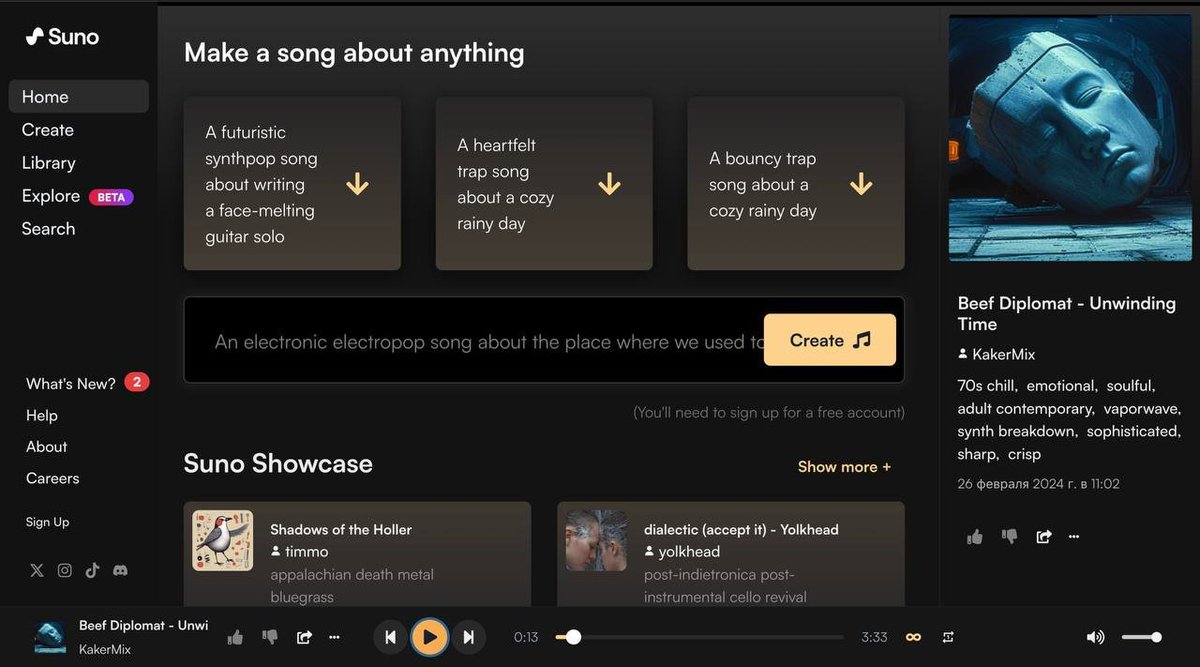Toggle infinite playback in the player

pyautogui.click(x=912, y=636)
